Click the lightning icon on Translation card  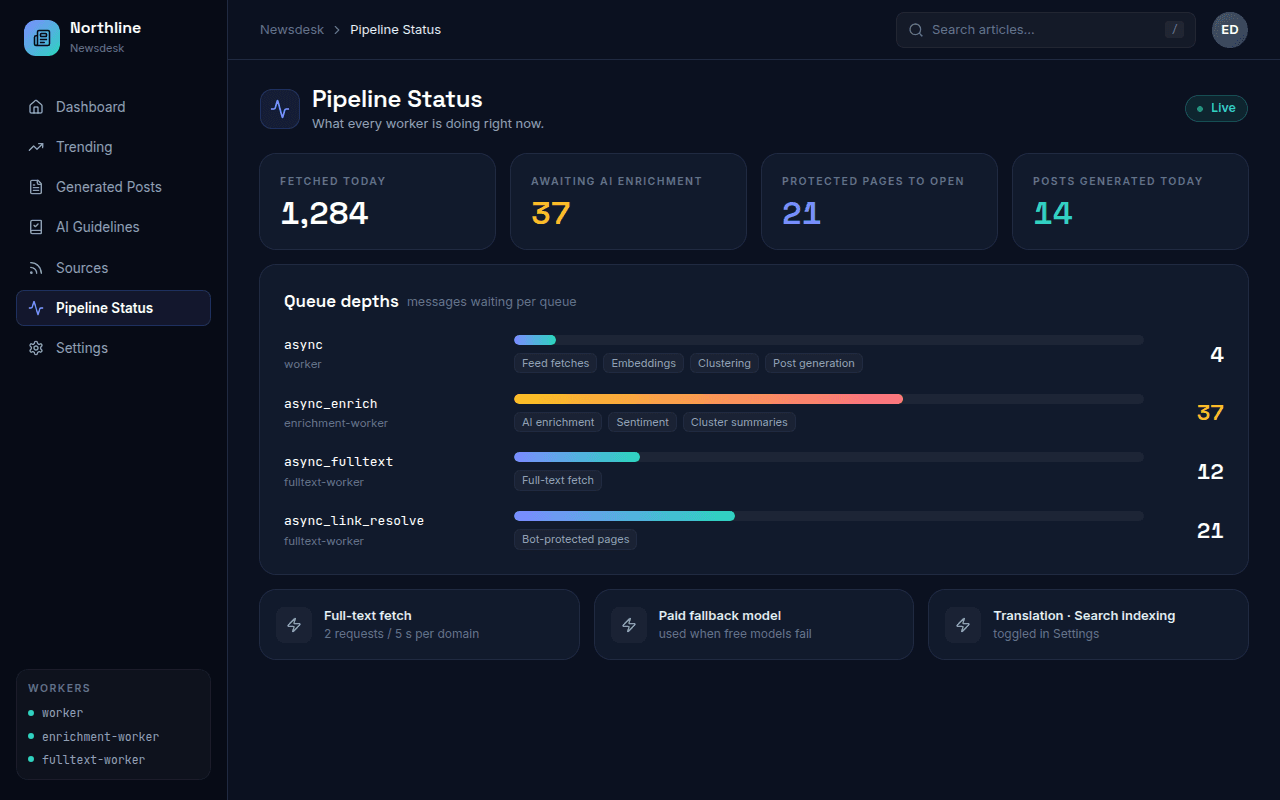(x=963, y=625)
